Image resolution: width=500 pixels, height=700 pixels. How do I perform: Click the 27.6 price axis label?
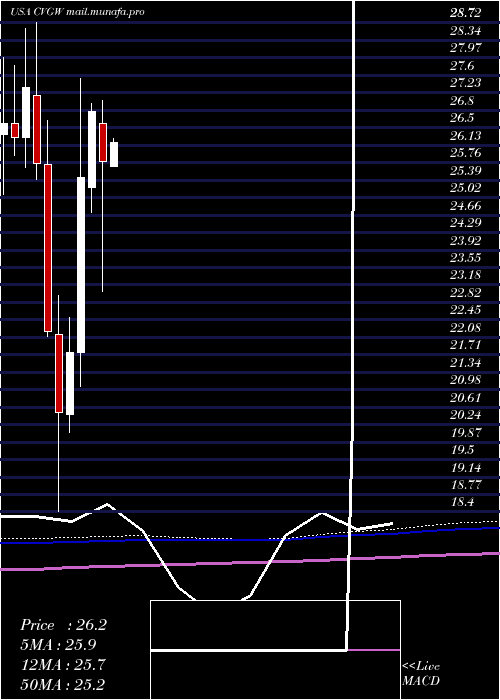(x=462, y=66)
